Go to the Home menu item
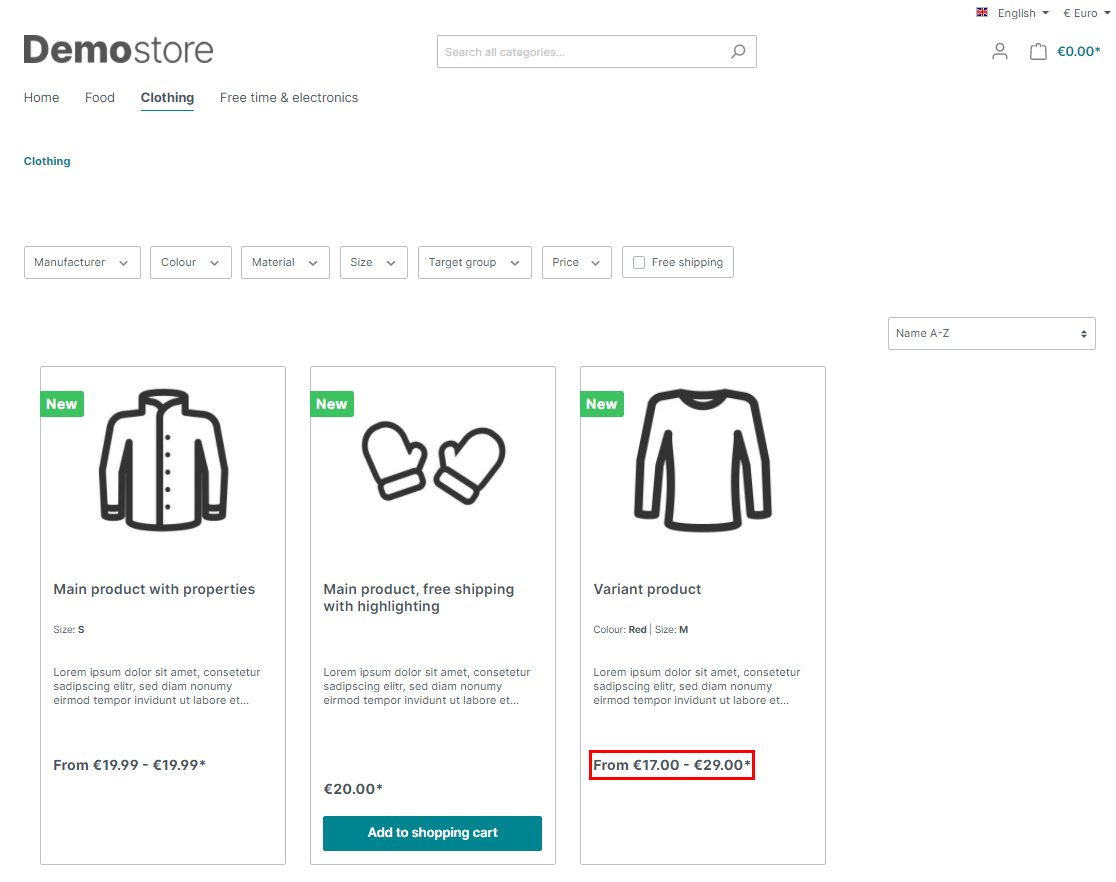The image size is (1116, 882). [41, 98]
